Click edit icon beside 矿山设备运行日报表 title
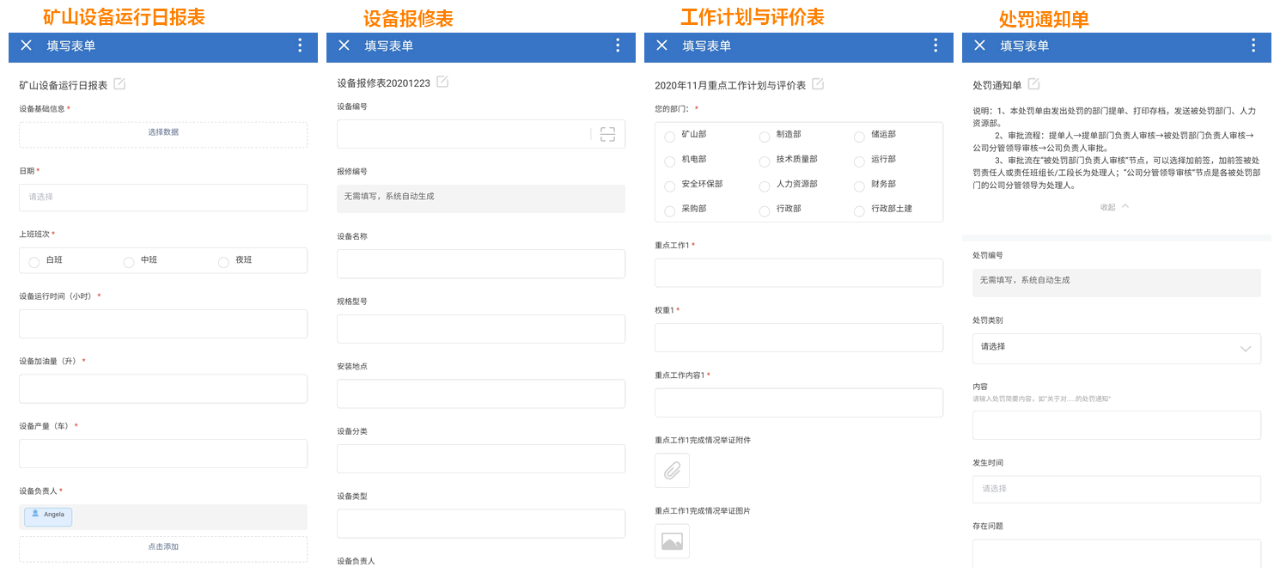Image resolution: width=1280 pixels, height=577 pixels. 120,84
